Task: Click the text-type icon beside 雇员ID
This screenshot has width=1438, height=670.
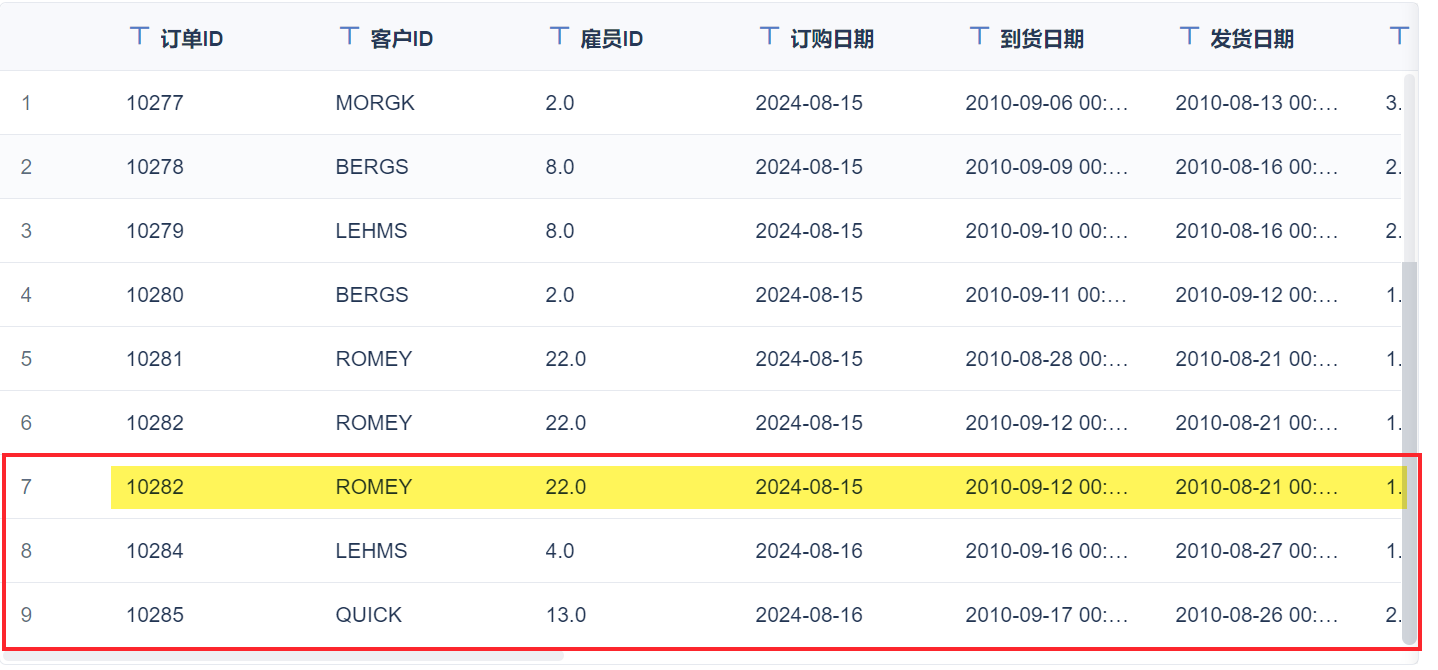Action: [x=559, y=37]
